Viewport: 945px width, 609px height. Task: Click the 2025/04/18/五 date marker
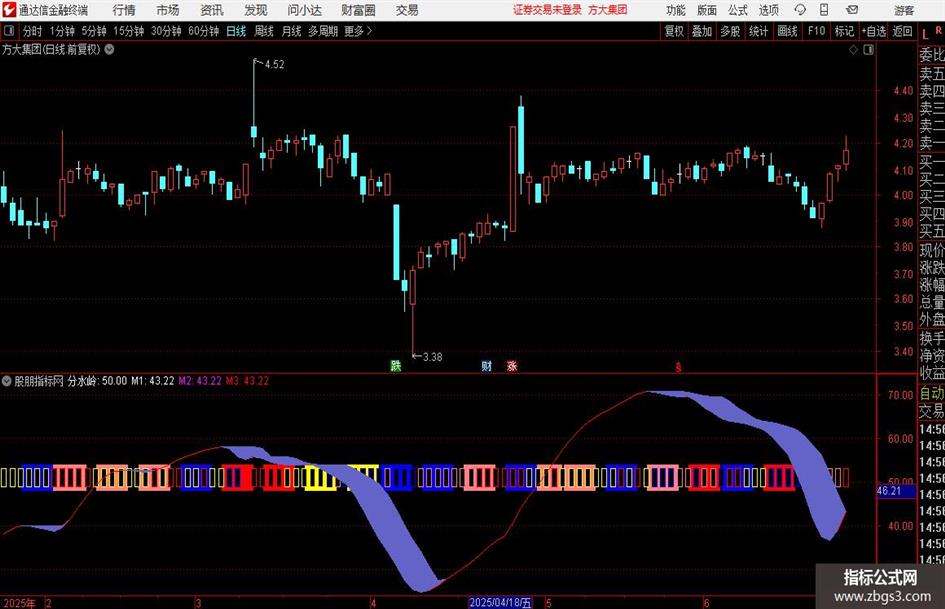pos(501,602)
